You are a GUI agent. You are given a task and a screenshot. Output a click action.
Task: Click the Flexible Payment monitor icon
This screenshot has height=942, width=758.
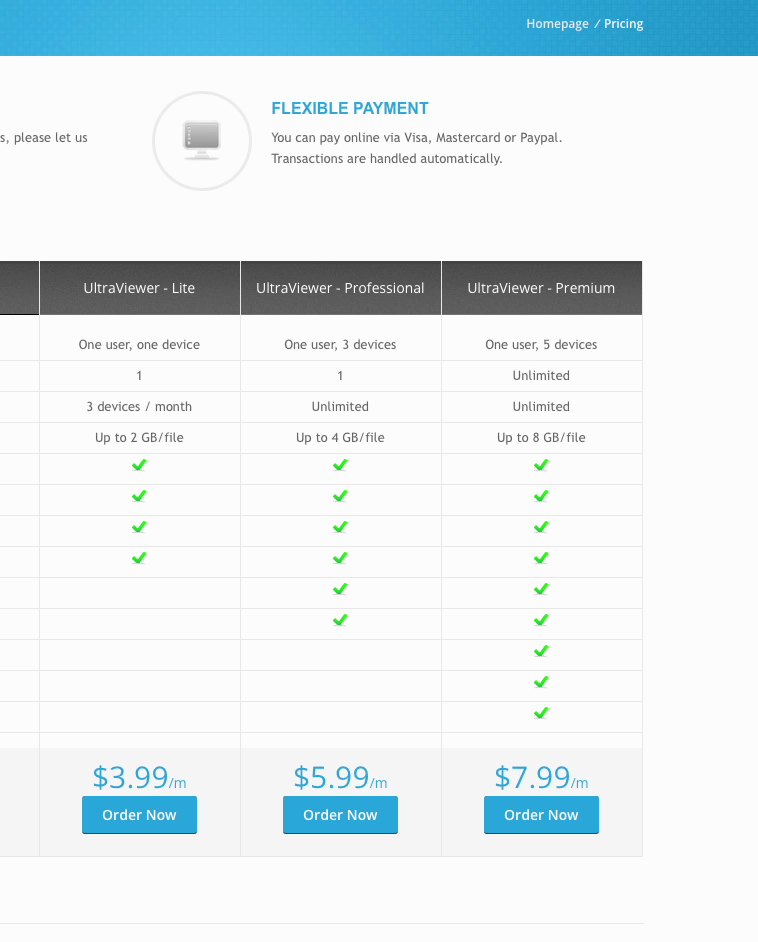tap(201, 140)
